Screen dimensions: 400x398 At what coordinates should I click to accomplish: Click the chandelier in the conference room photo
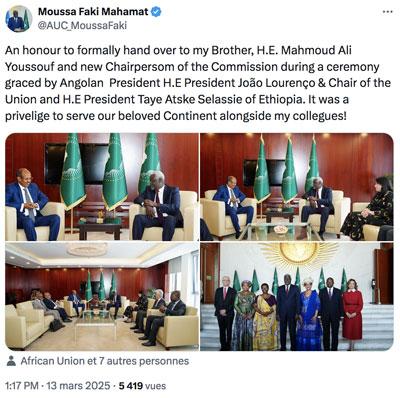[87, 249]
